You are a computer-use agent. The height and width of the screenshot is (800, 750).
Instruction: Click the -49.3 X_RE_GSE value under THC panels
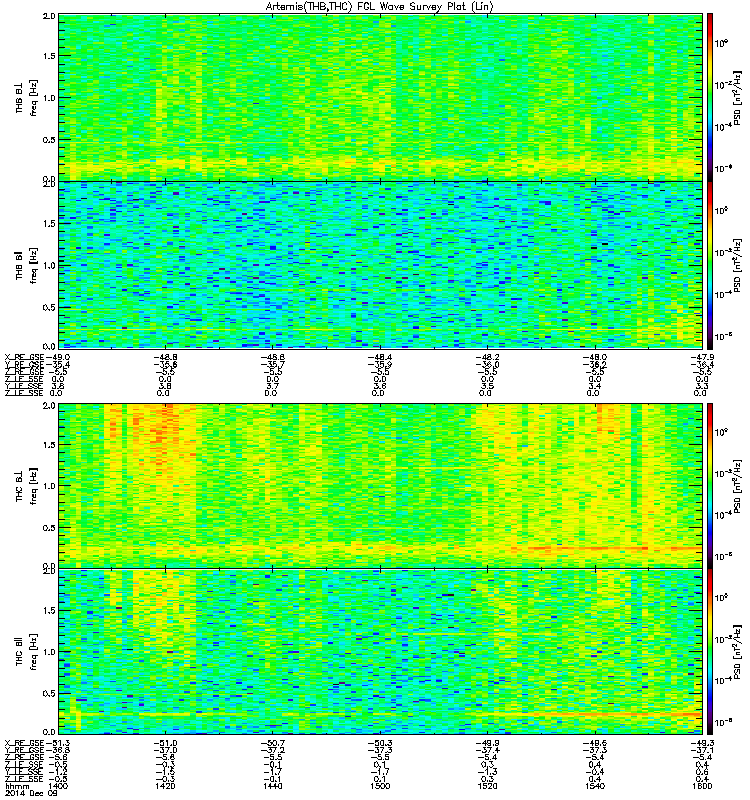pyautogui.click(x=702, y=743)
